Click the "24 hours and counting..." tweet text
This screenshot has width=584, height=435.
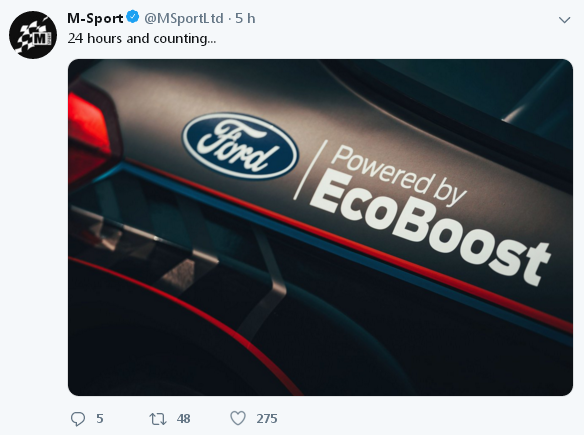[142, 38]
